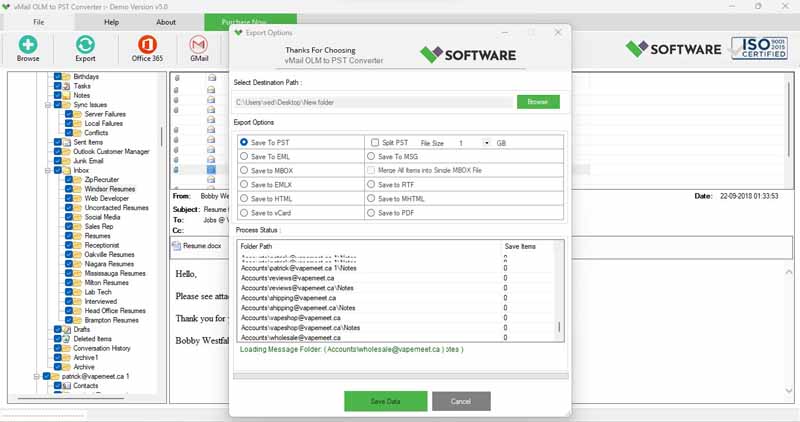Click the Conversation History folder icon
The width and height of the screenshot is (800, 422).
tap(67, 348)
